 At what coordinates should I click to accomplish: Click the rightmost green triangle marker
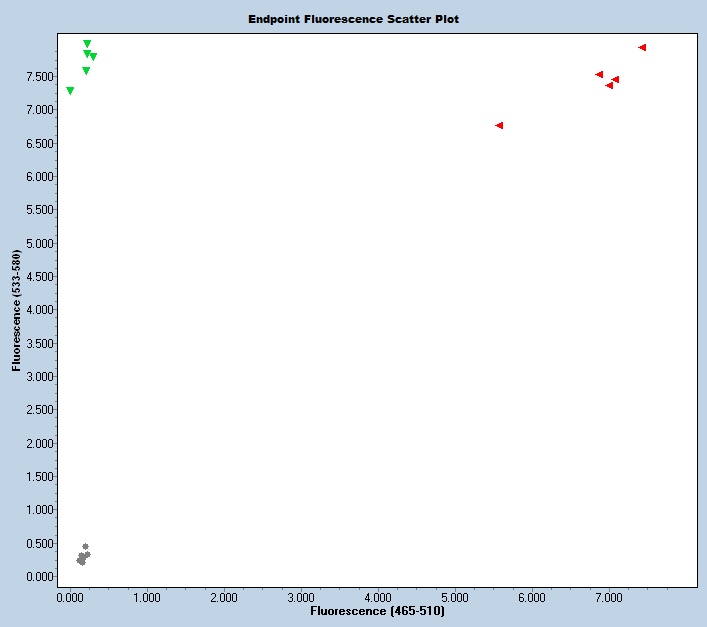93,57
